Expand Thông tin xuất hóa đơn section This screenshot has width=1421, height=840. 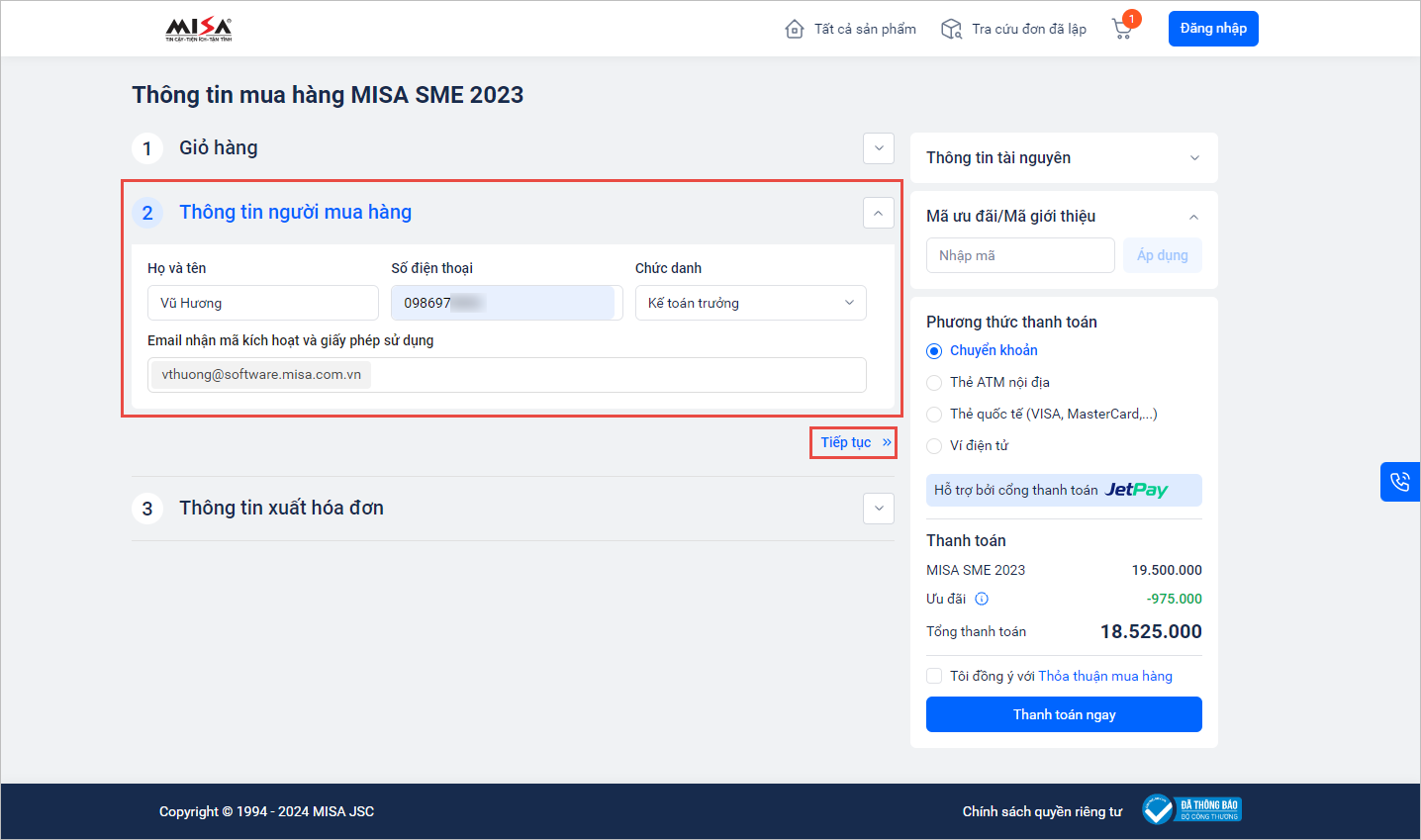[878, 509]
